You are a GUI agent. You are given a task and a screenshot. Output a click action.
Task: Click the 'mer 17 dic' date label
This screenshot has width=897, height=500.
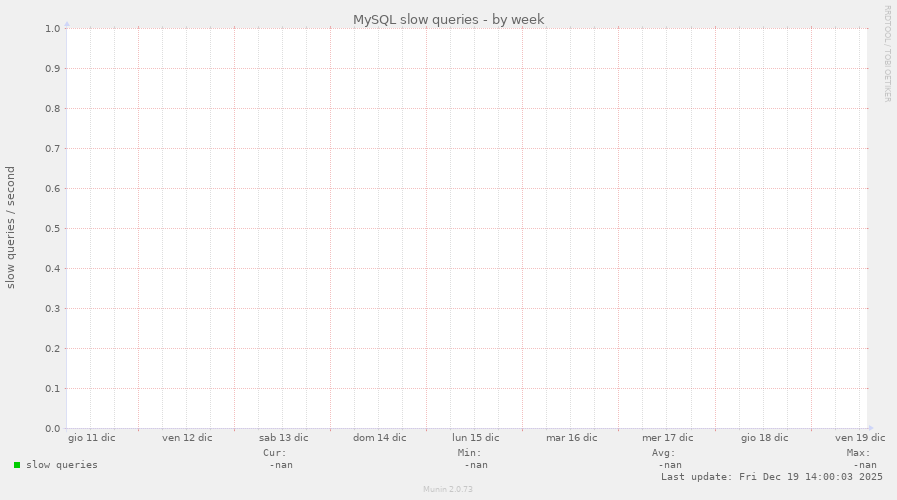click(668, 438)
